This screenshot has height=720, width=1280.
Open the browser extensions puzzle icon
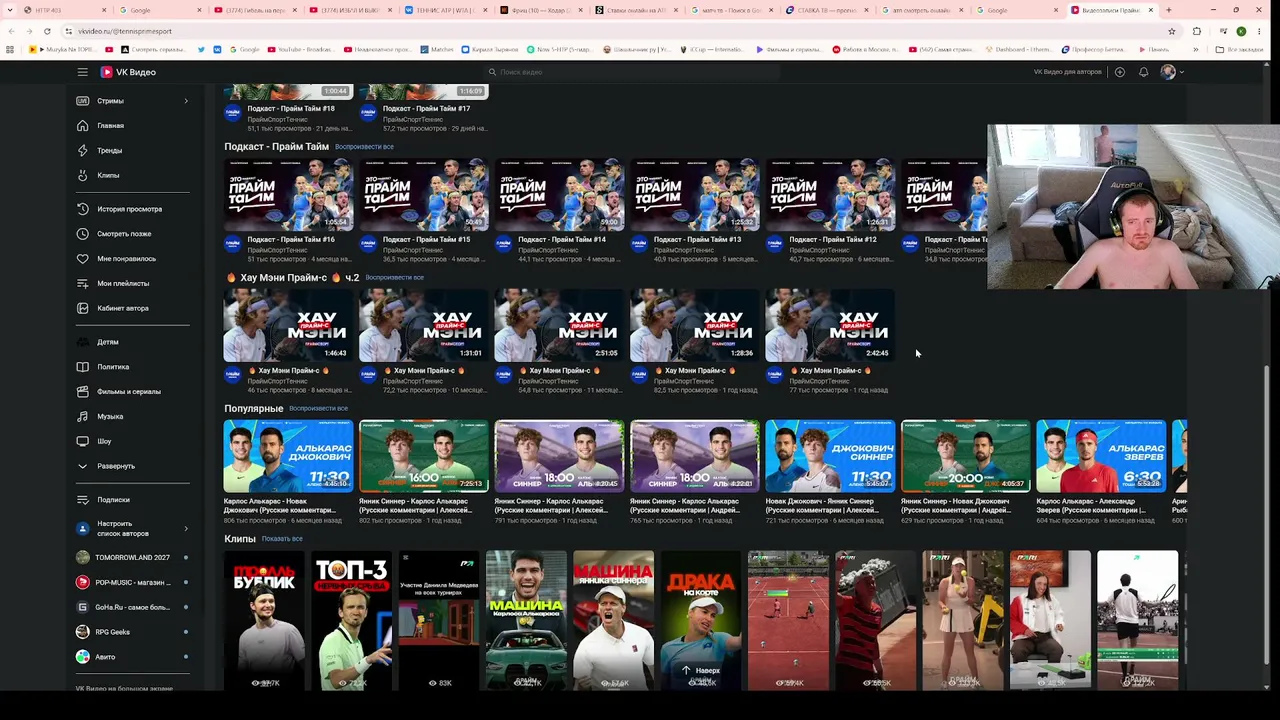tap(1197, 31)
